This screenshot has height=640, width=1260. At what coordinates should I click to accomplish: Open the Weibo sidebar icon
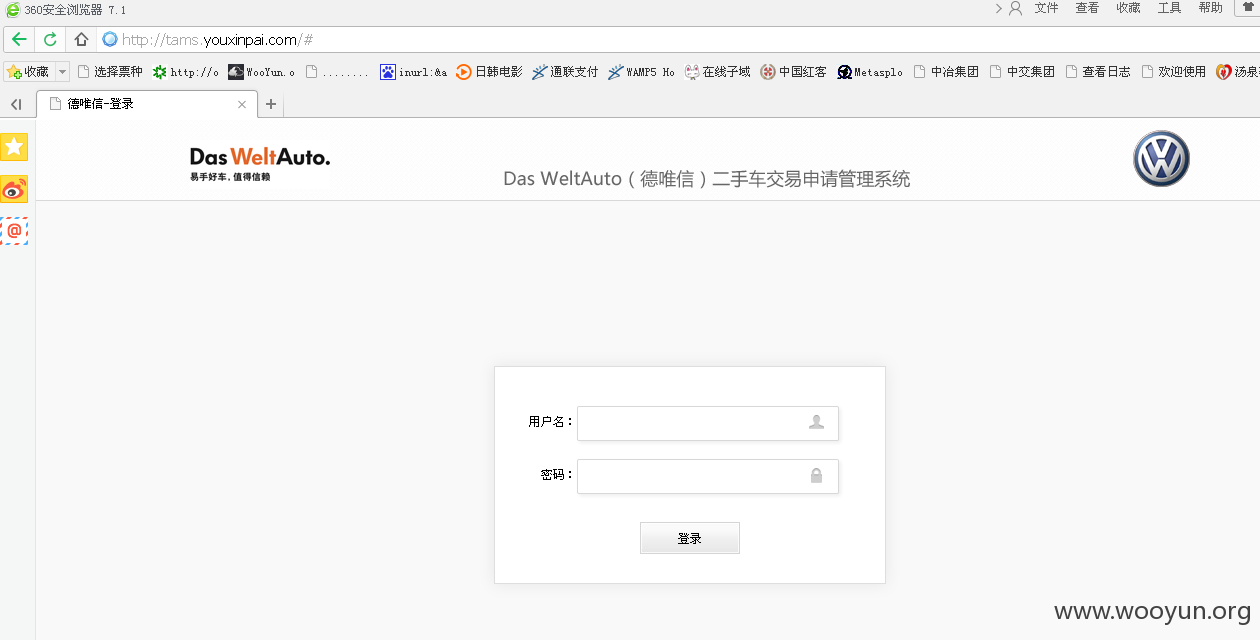pos(14,189)
